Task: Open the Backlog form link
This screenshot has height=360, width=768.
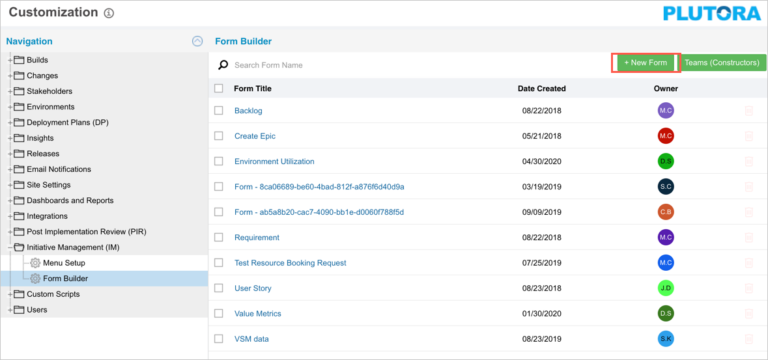Action: click(248, 111)
